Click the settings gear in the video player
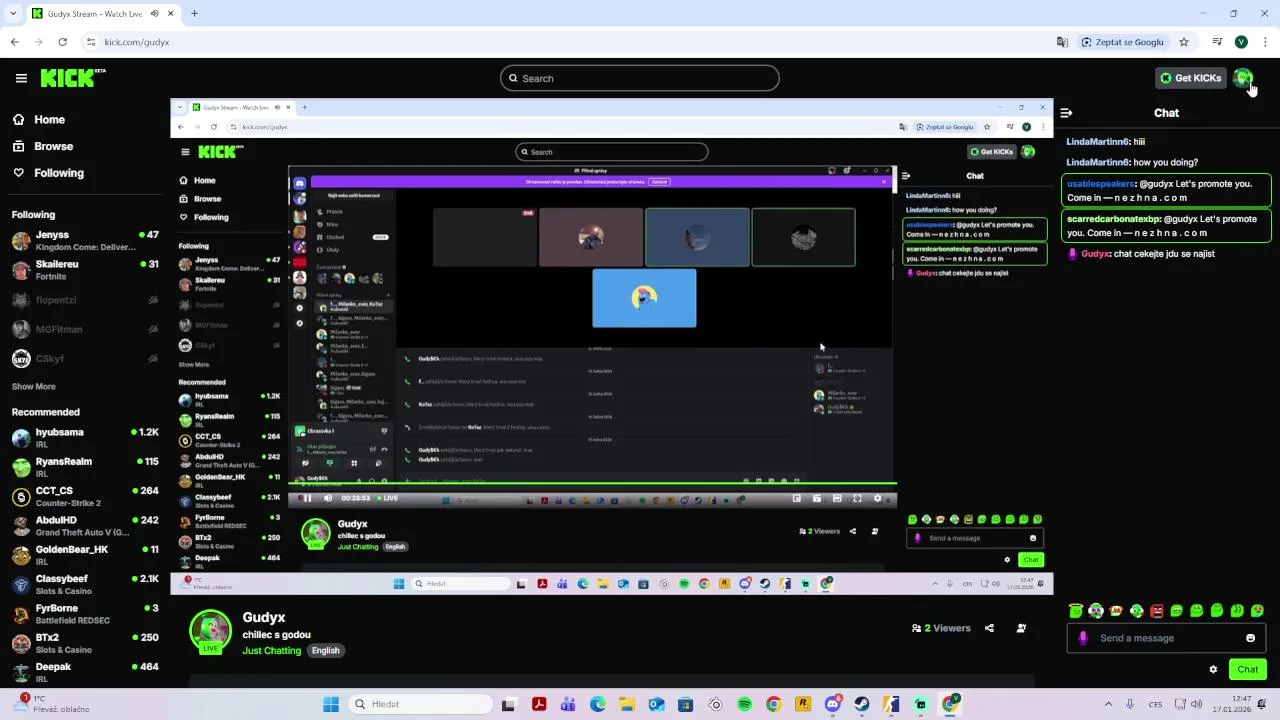The height and width of the screenshot is (720, 1280). click(x=878, y=498)
